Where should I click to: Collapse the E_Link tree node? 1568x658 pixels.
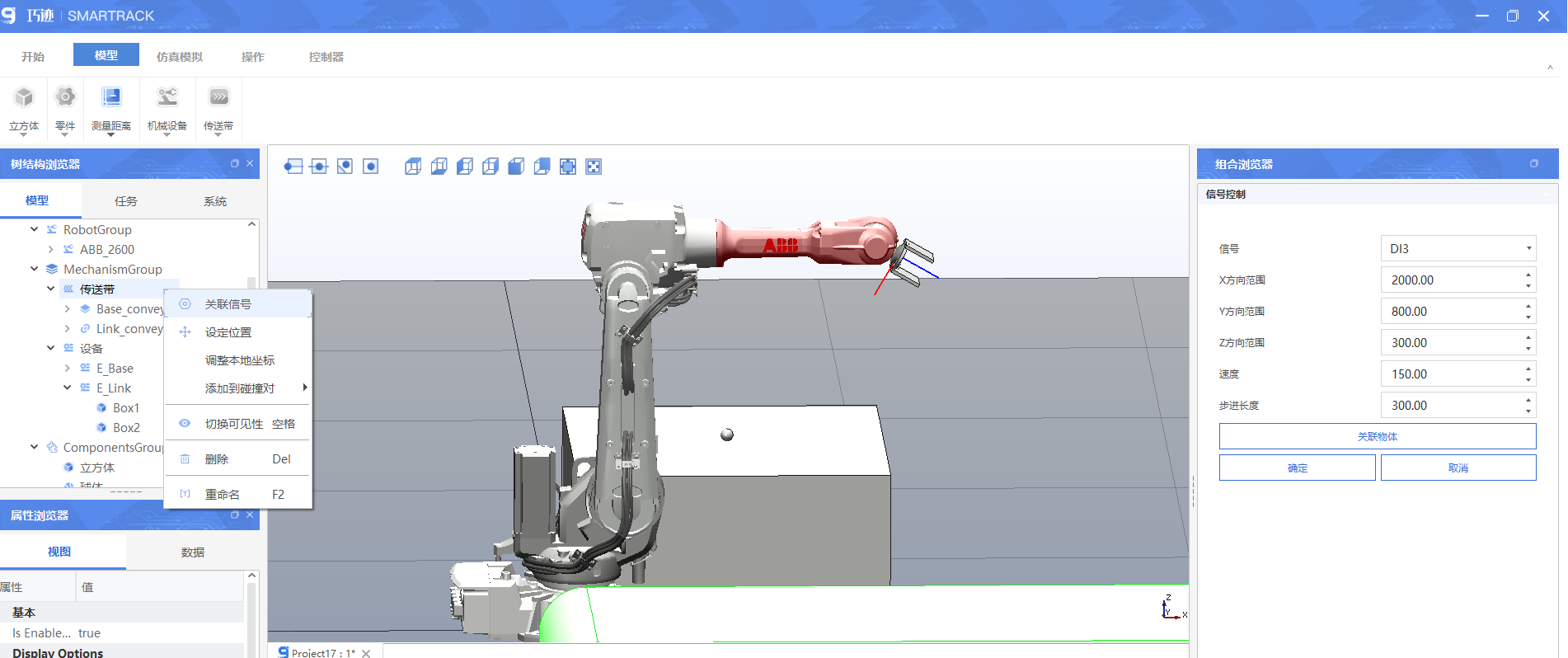[x=67, y=388]
